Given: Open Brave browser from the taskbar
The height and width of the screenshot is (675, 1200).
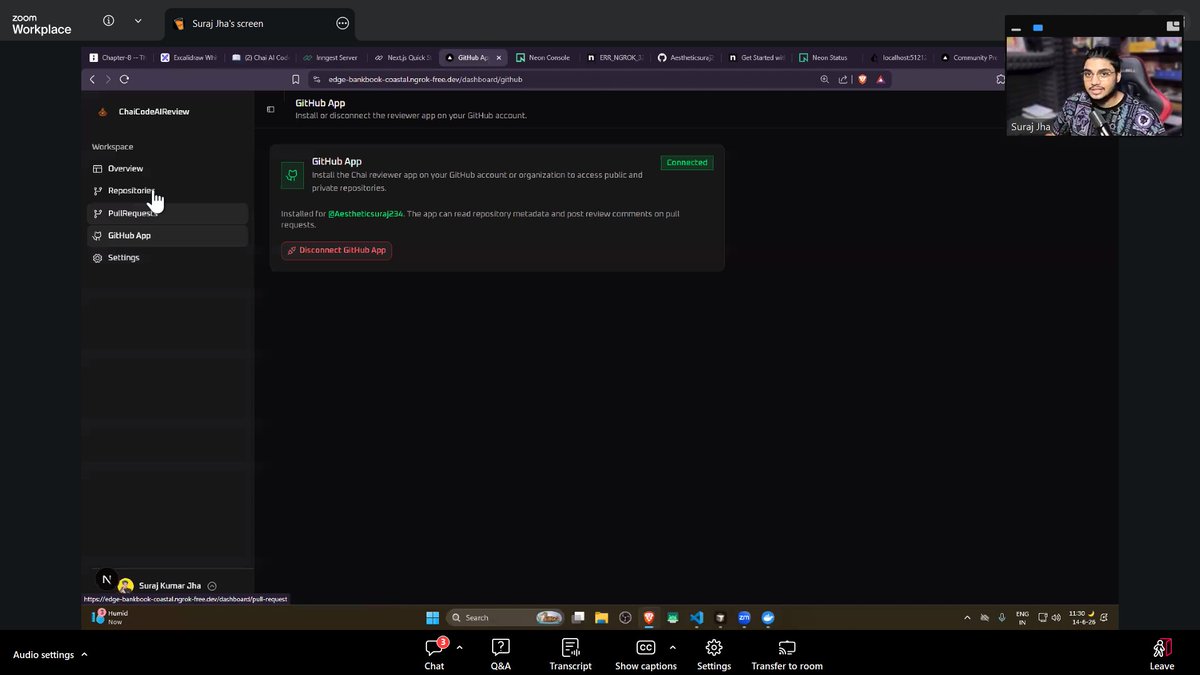Looking at the screenshot, I should [x=648, y=617].
